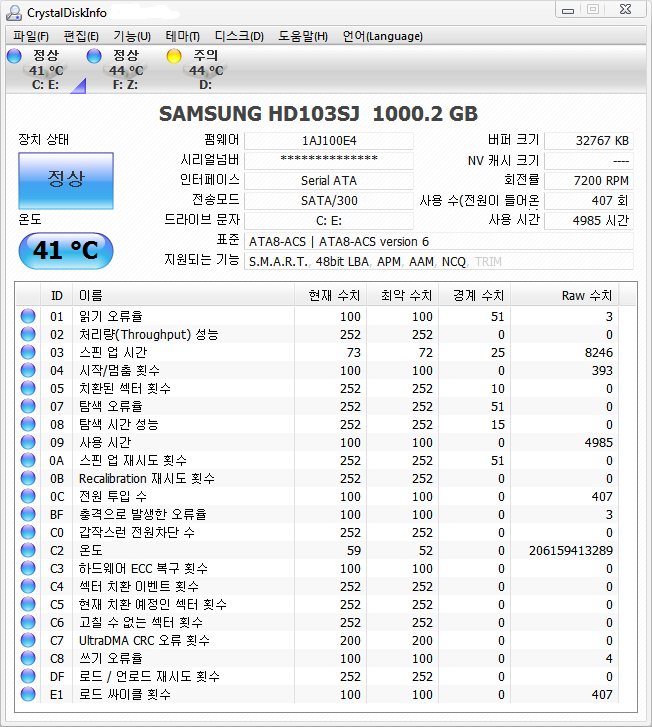
Task: Open the 테마(T) menu
Action: tap(183, 36)
